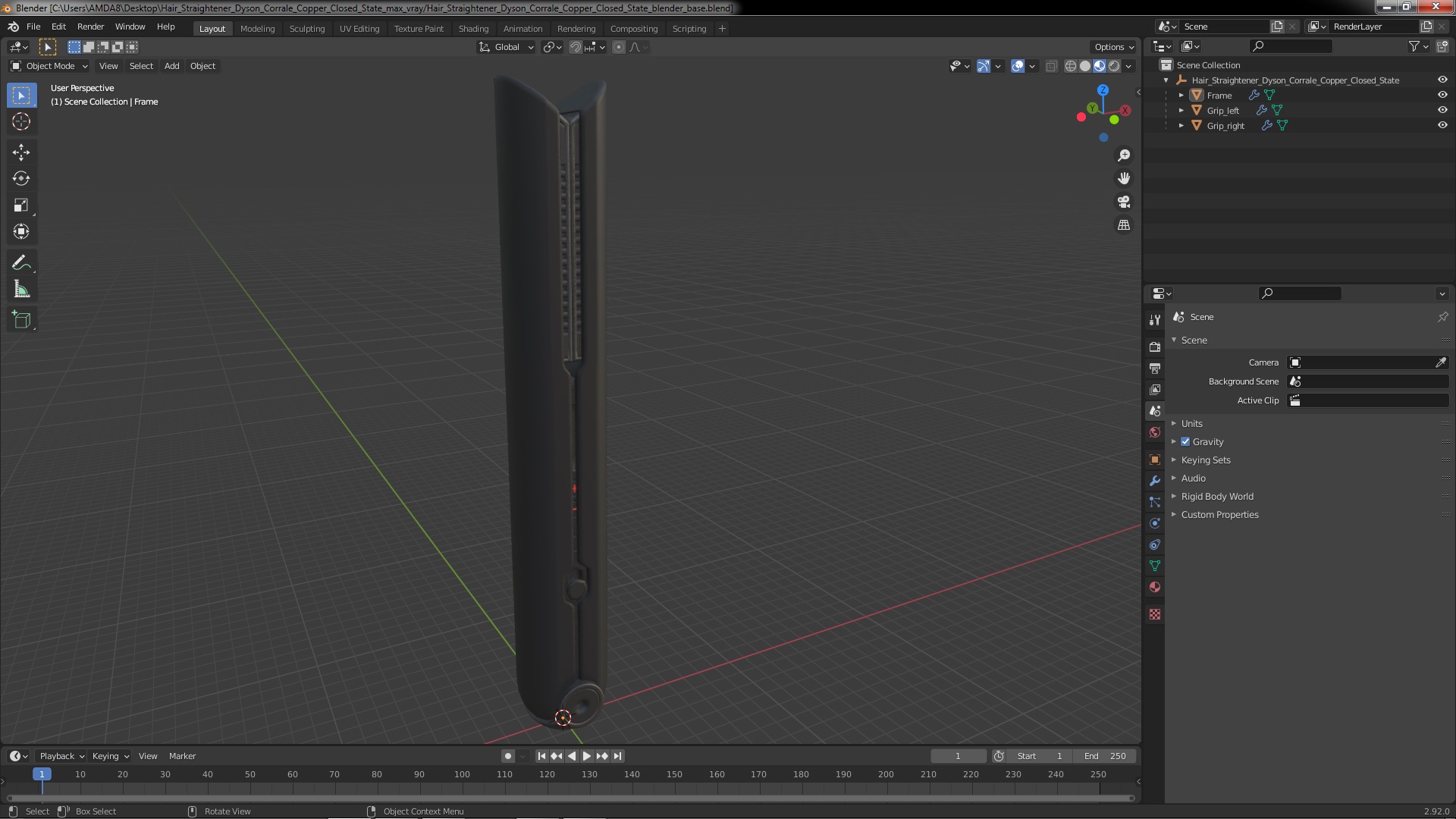This screenshot has height=819, width=1456.
Task: Open the Tool properties tab
Action: tap(1154, 320)
